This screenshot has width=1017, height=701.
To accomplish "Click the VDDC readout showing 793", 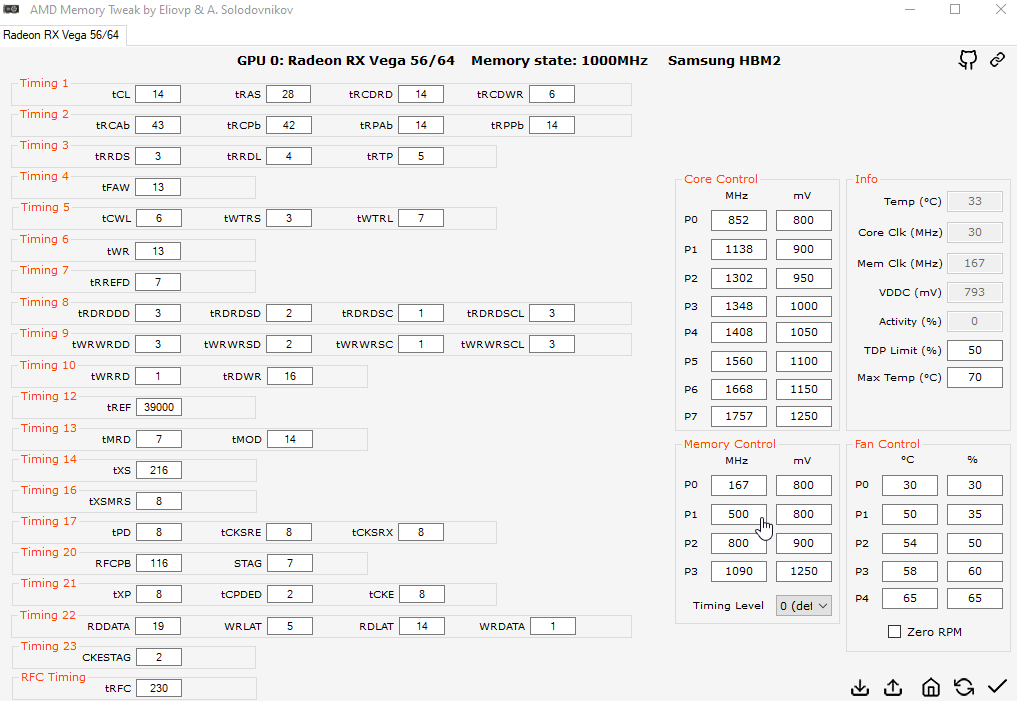I will click(x=975, y=292).
